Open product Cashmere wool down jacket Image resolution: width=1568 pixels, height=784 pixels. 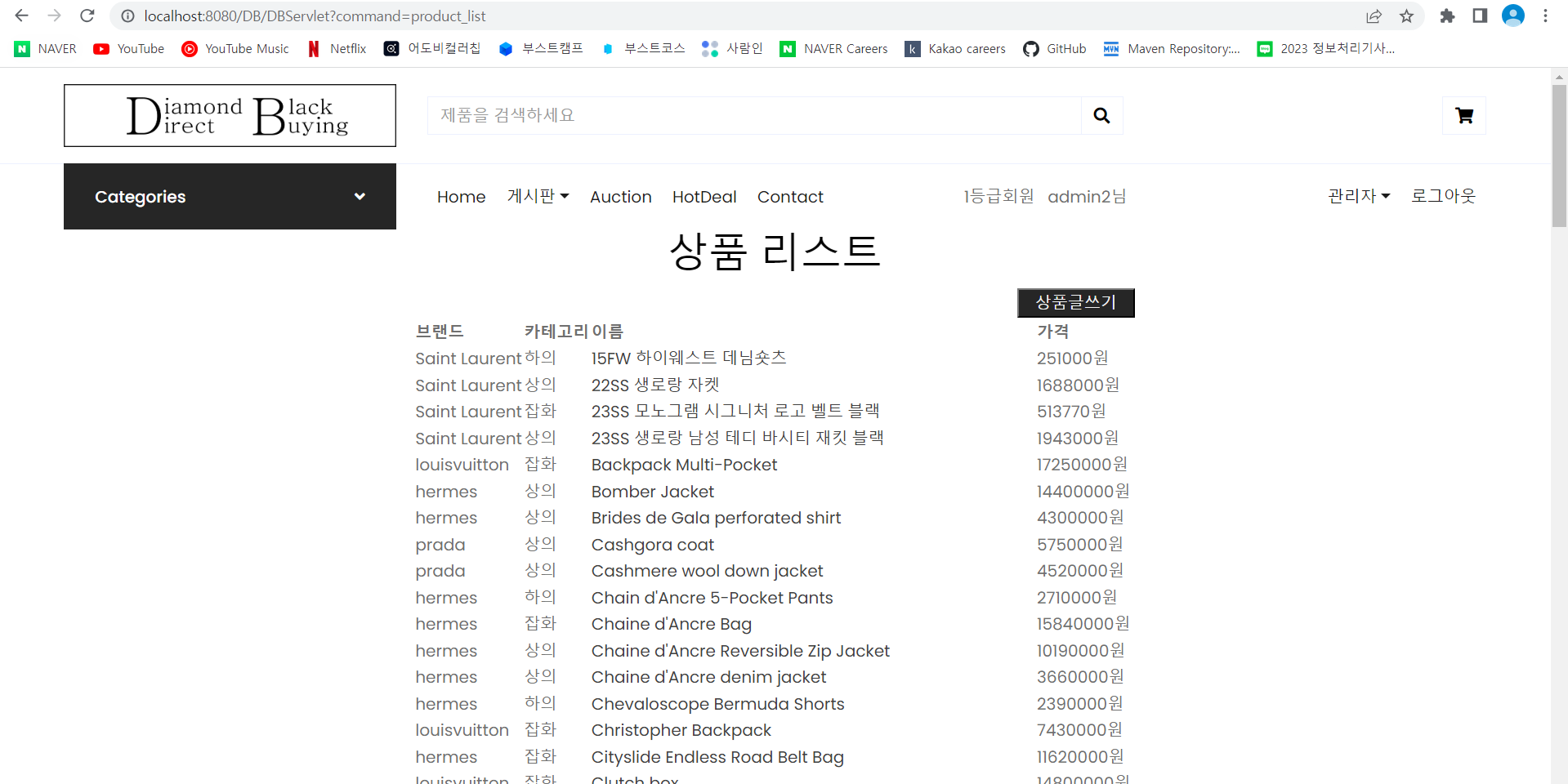(707, 571)
